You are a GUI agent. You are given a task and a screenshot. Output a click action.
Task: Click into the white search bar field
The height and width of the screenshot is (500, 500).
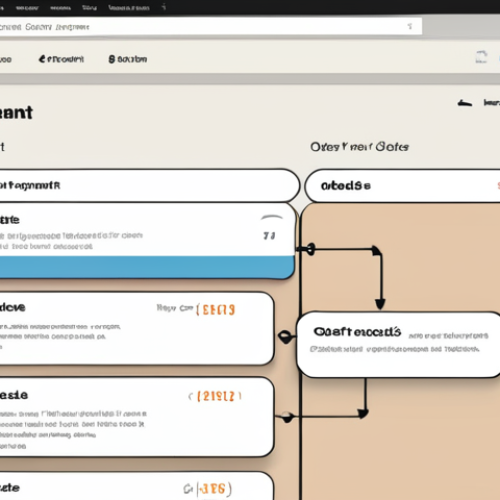click(x=211, y=26)
